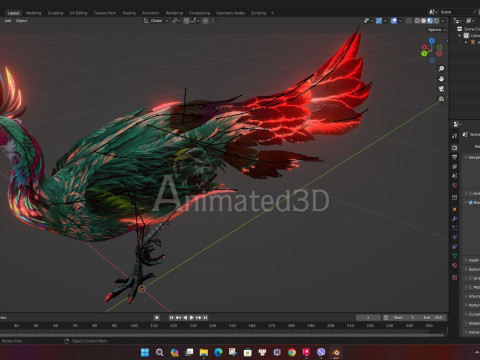Toggle the Bloom checkbox in render properties

pos(471,202)
